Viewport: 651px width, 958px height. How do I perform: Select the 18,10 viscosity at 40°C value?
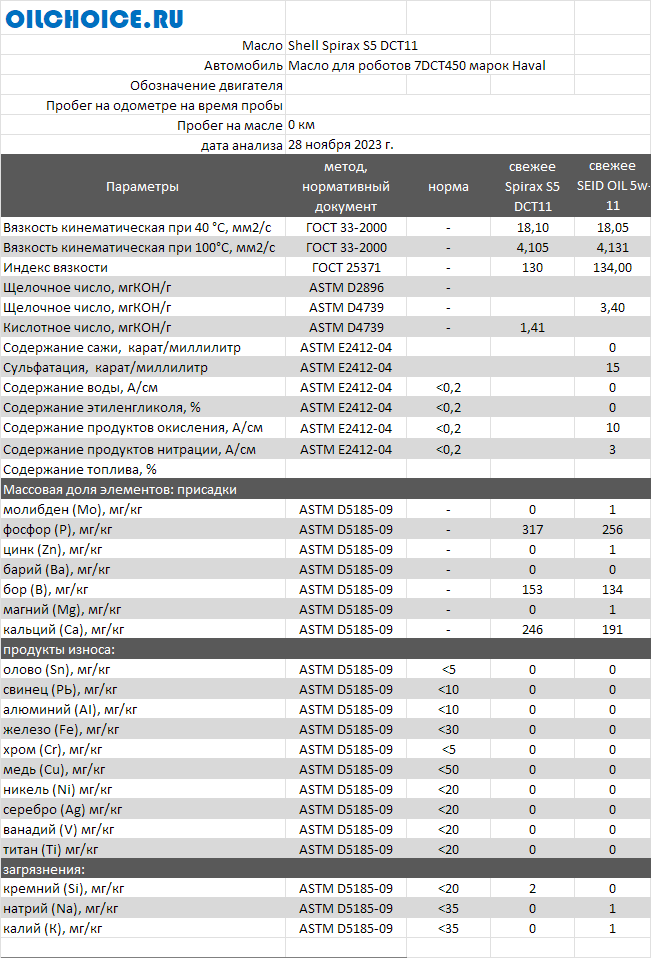[x=533, y=227]
